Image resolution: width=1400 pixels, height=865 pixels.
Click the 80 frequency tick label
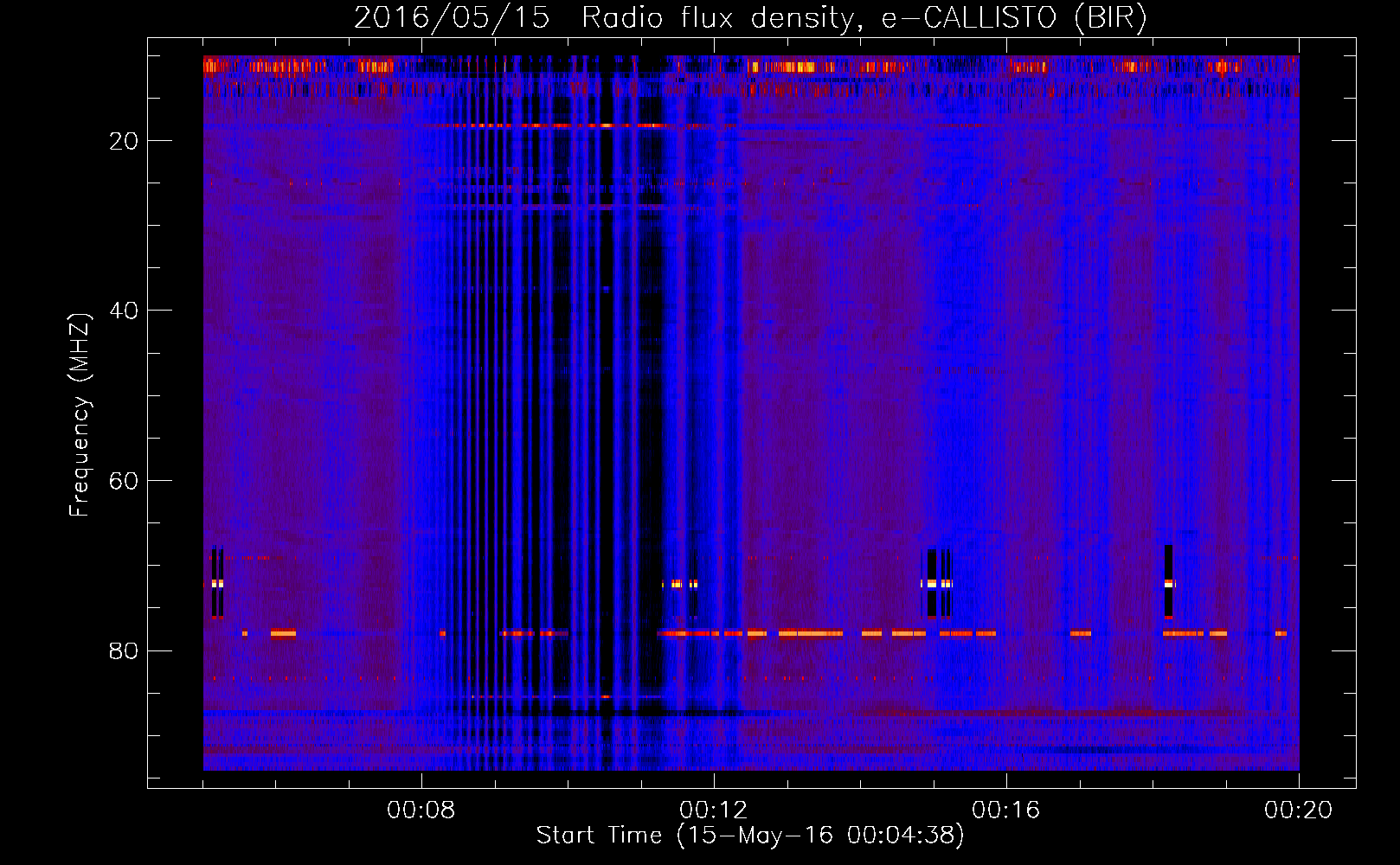[x=124, y=651]
